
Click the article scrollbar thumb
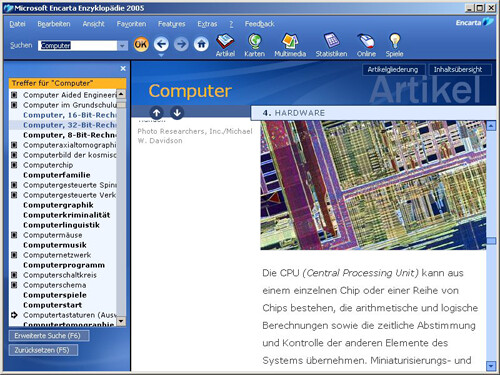point(491,241)
